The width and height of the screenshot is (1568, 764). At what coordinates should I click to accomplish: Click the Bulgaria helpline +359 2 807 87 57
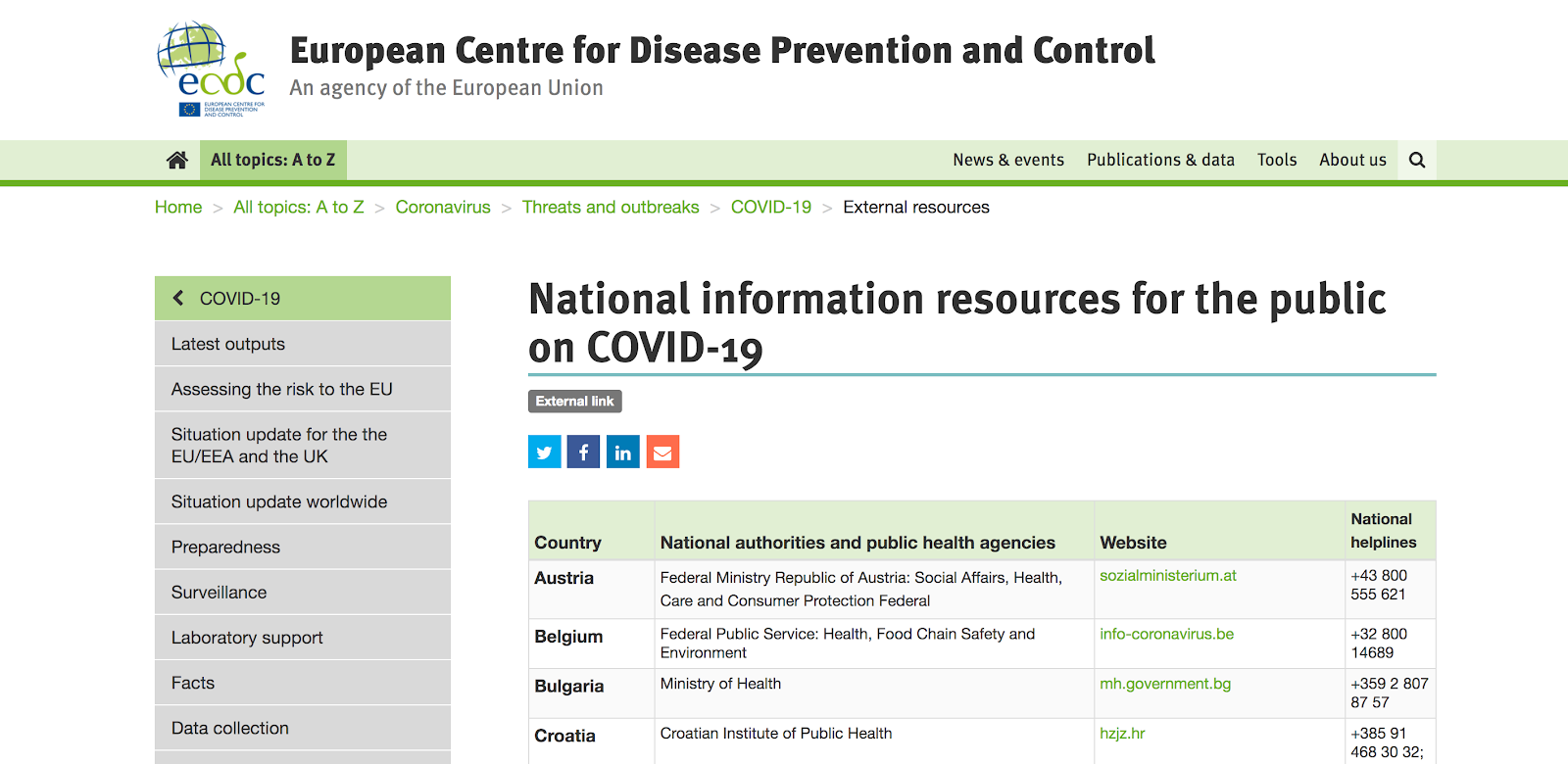pyautogui.click(x=1390, y=693)
